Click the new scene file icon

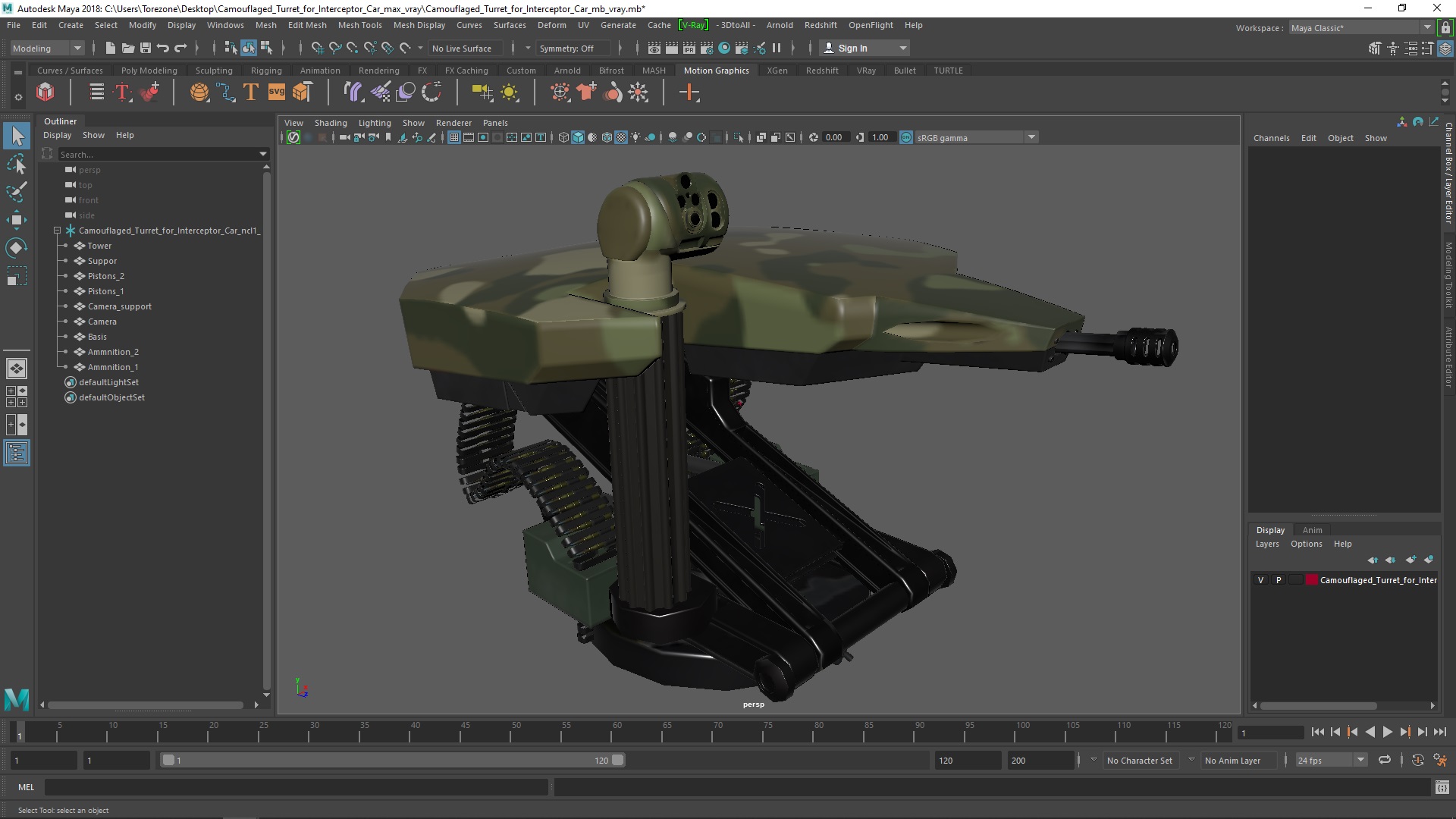point(111,48)
